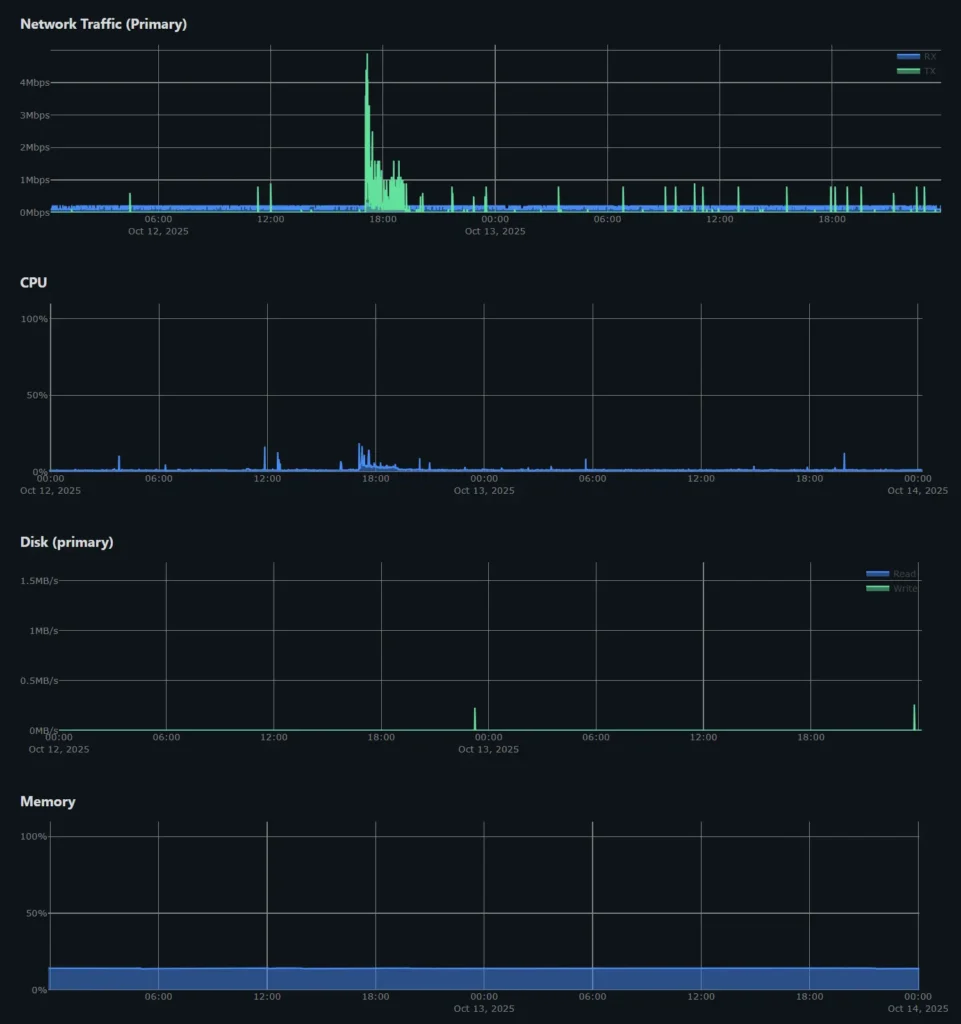Image resolution: width=961 pixels, height=1024 pixels.
Task: Click the disk write spike just before Oct 13
Action: click(474, 718)
